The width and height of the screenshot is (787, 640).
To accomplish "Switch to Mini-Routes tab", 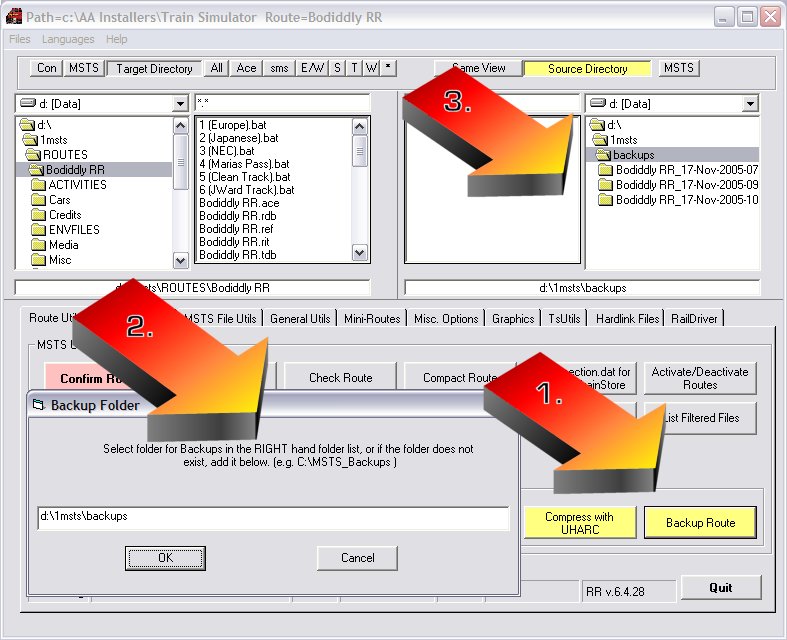I will pos(372,319).
